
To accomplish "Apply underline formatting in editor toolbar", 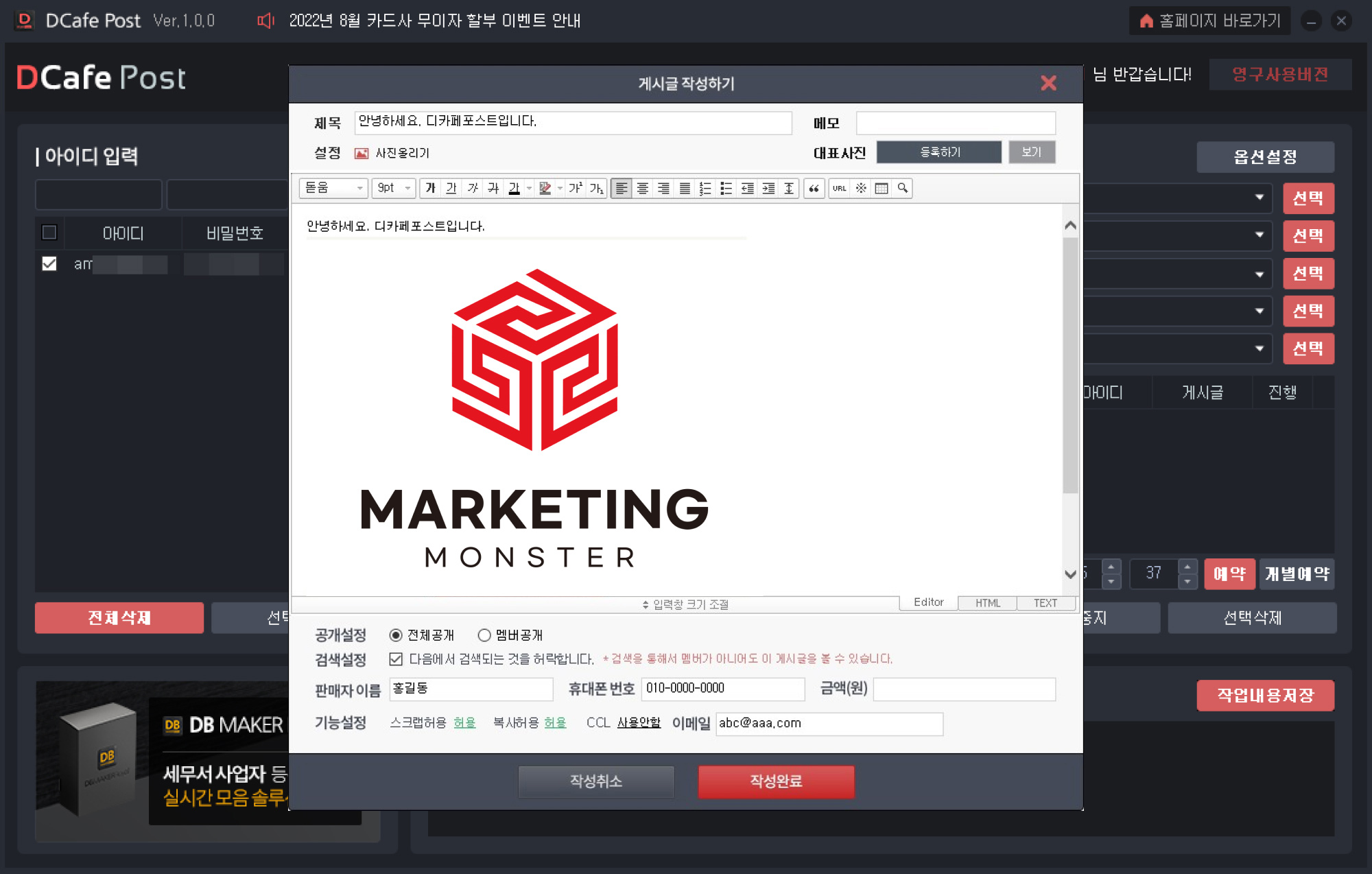I will click(451, 188).
